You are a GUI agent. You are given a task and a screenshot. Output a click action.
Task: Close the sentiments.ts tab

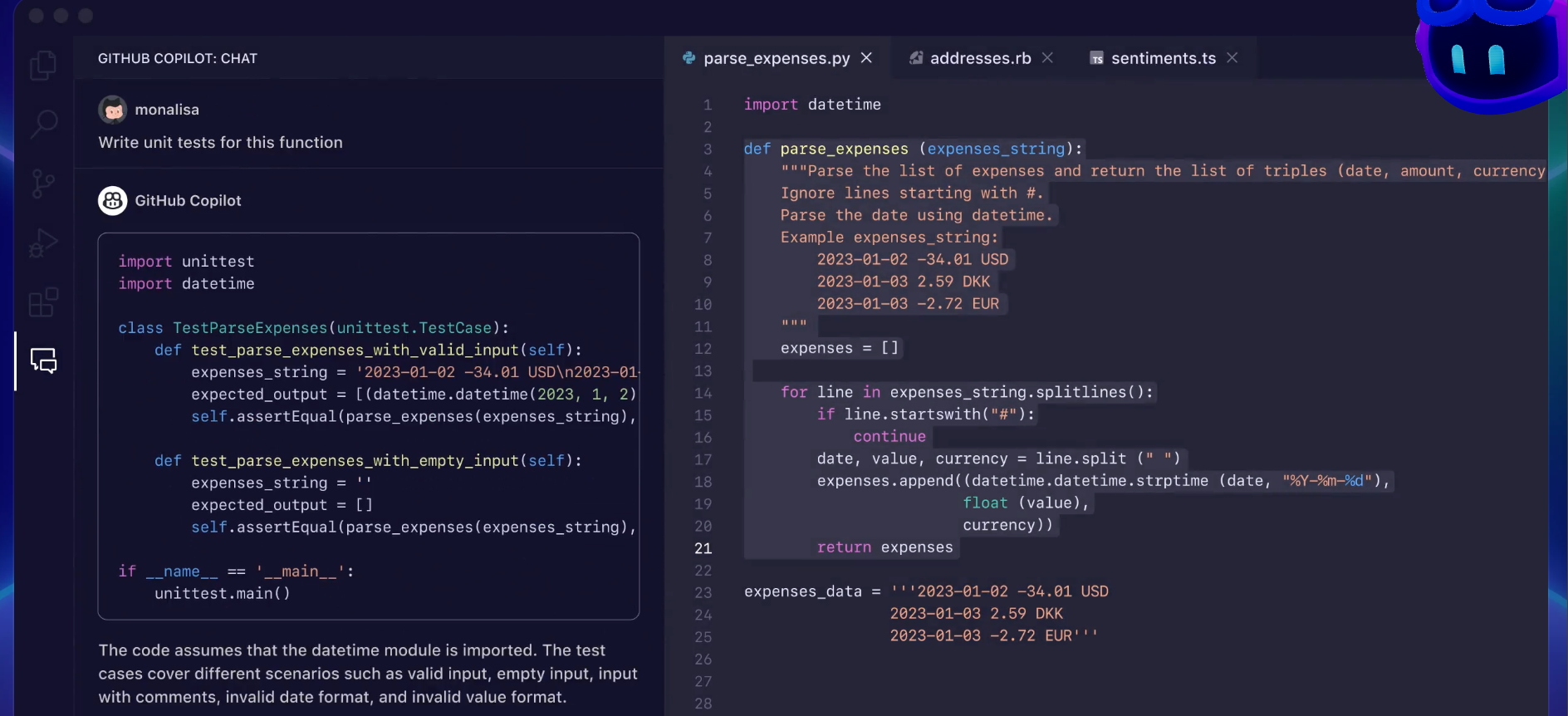(1232, 57)
